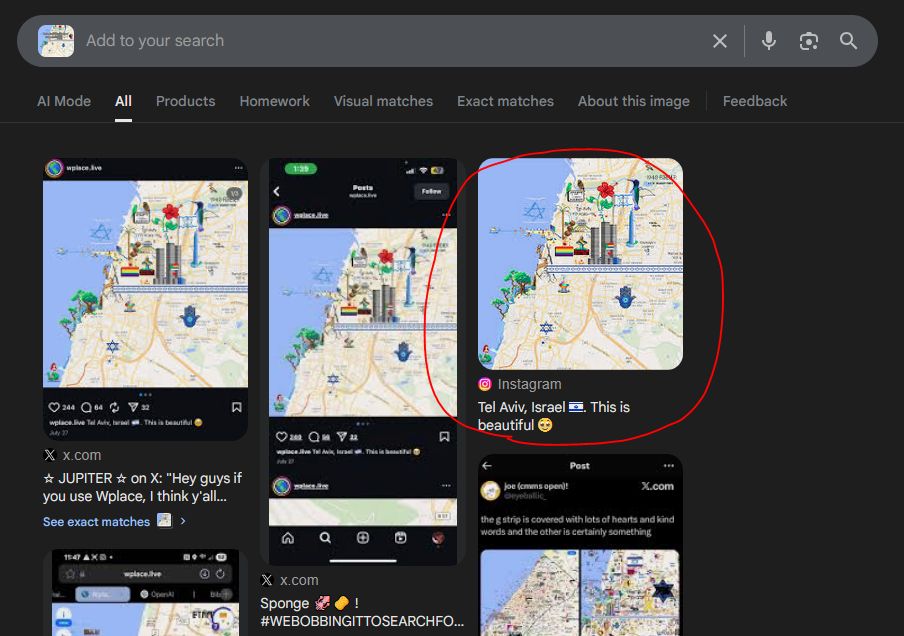Click the Feedback link
This screenshot has height=636, width=904.
tap(755, 101)
